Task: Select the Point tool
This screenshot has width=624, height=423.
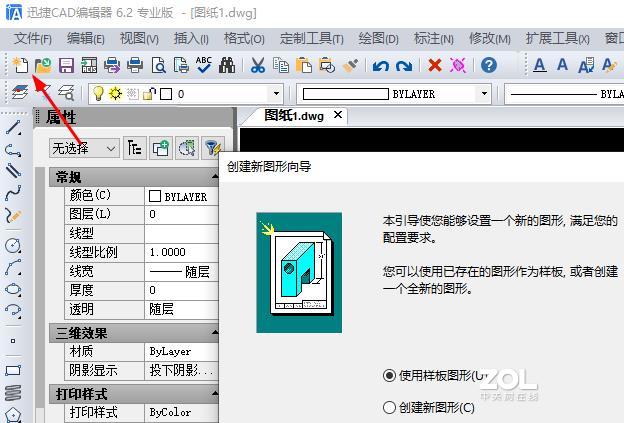Action: [x=13, y=341]
